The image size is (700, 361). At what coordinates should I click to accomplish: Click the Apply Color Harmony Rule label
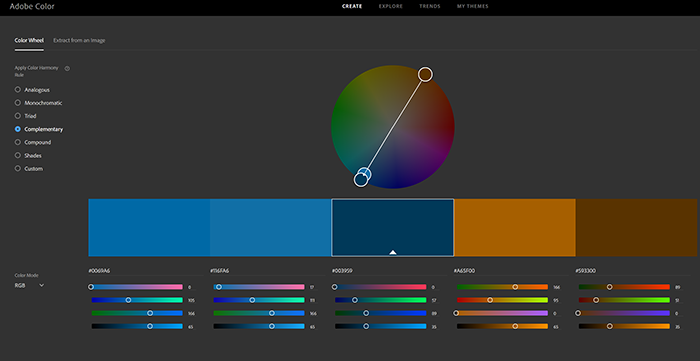[36, 71]
